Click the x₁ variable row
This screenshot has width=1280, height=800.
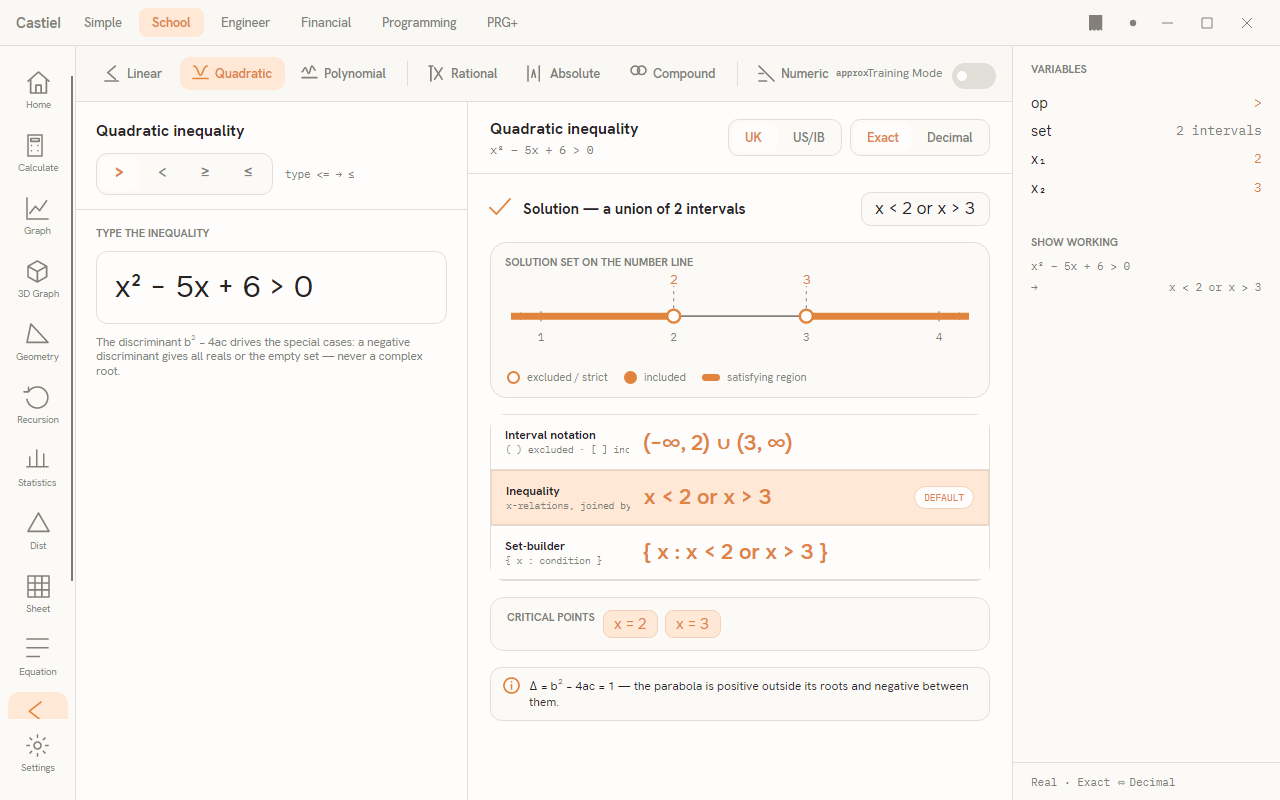pyautogui.click(x=1146, y=159)
